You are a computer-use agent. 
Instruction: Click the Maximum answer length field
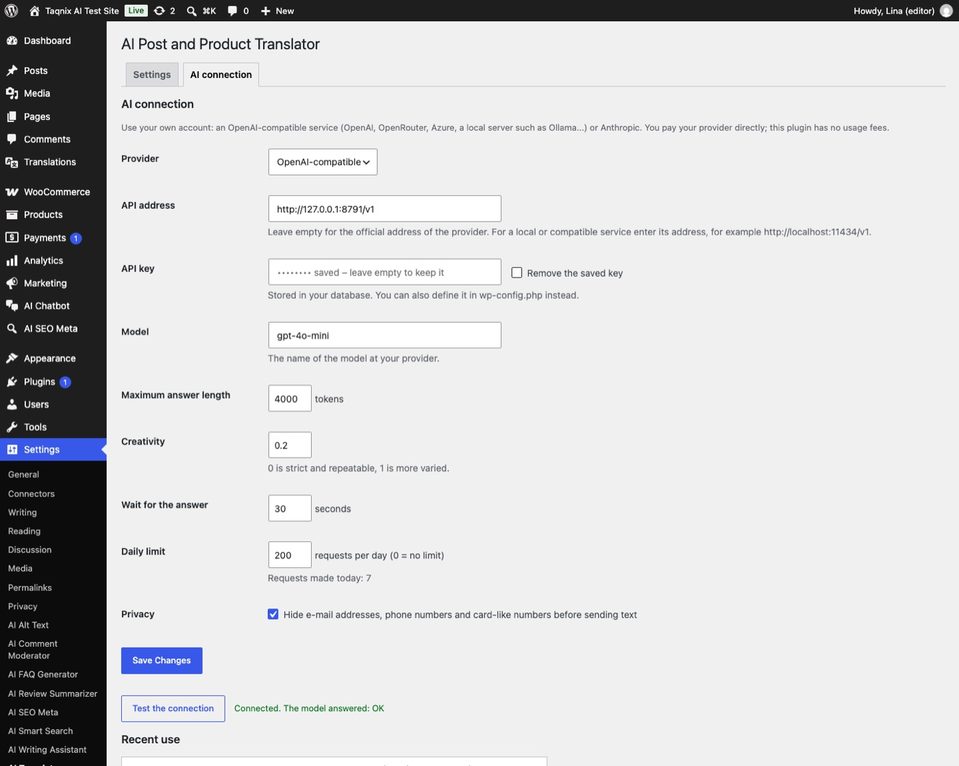[289, 398]
